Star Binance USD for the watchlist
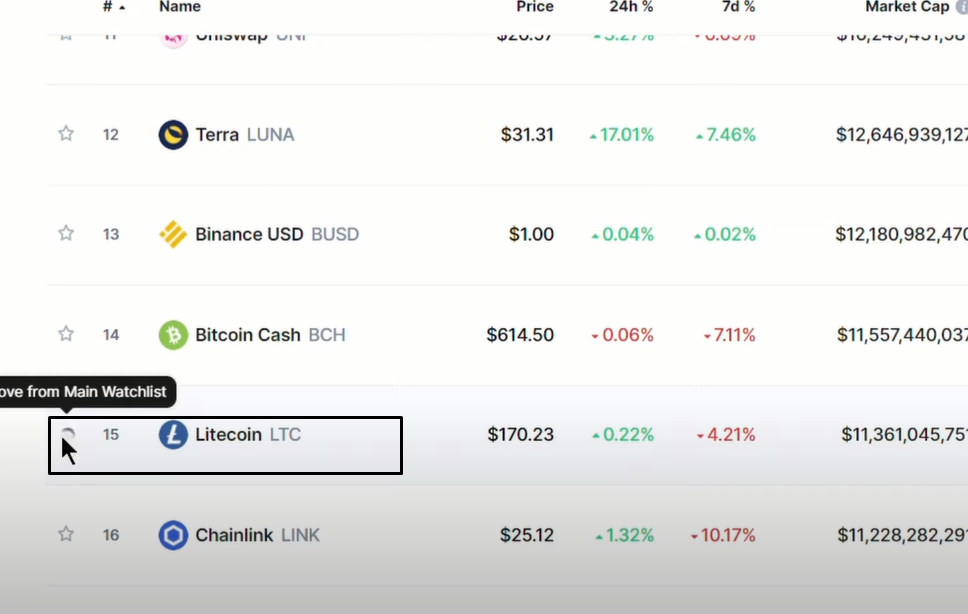This screenshot has height=614, width=968. pyautogui.click(x=66, y=233)
